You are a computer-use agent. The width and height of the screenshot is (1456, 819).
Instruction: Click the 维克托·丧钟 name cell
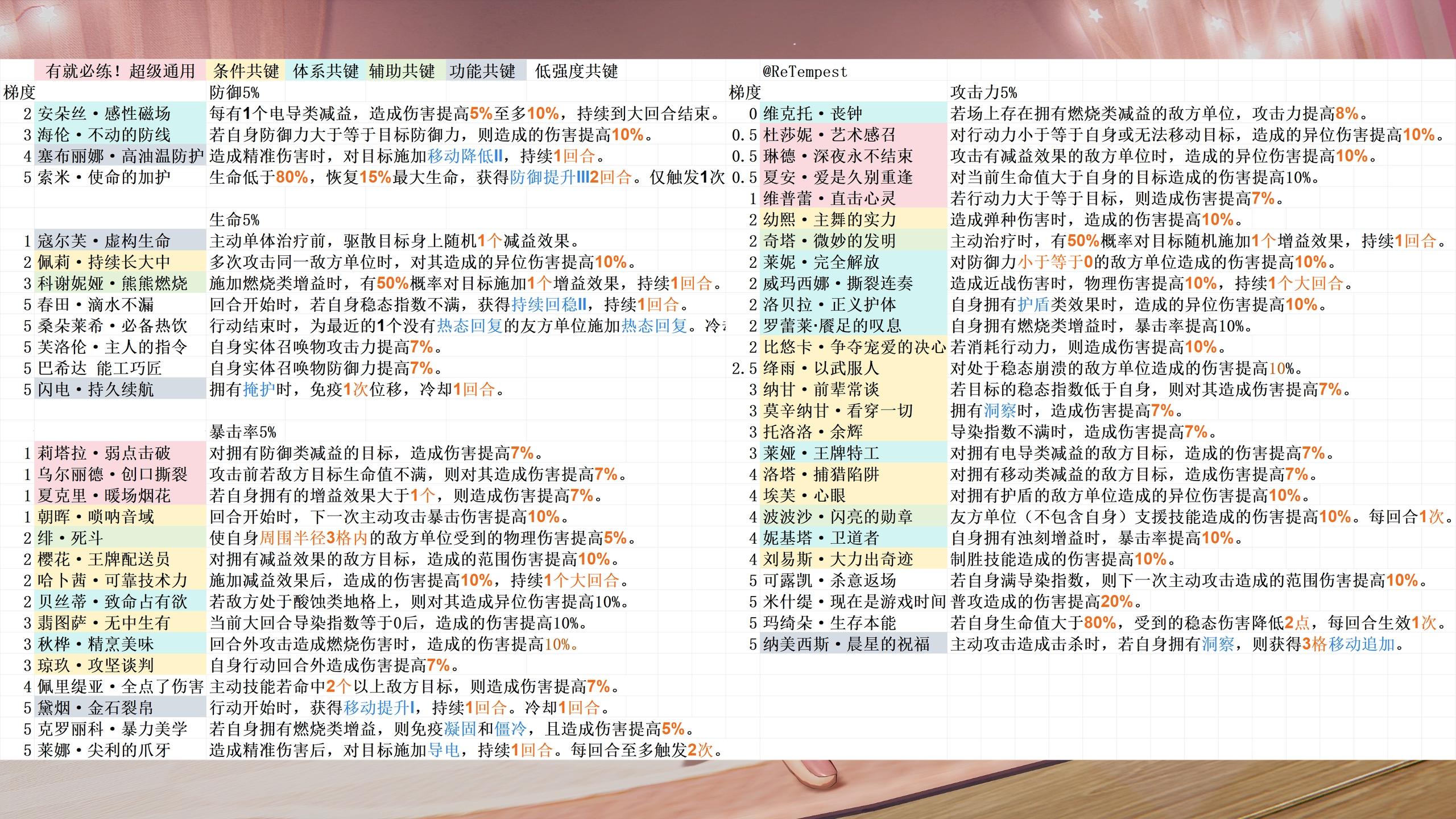click(x=813, y=113)
